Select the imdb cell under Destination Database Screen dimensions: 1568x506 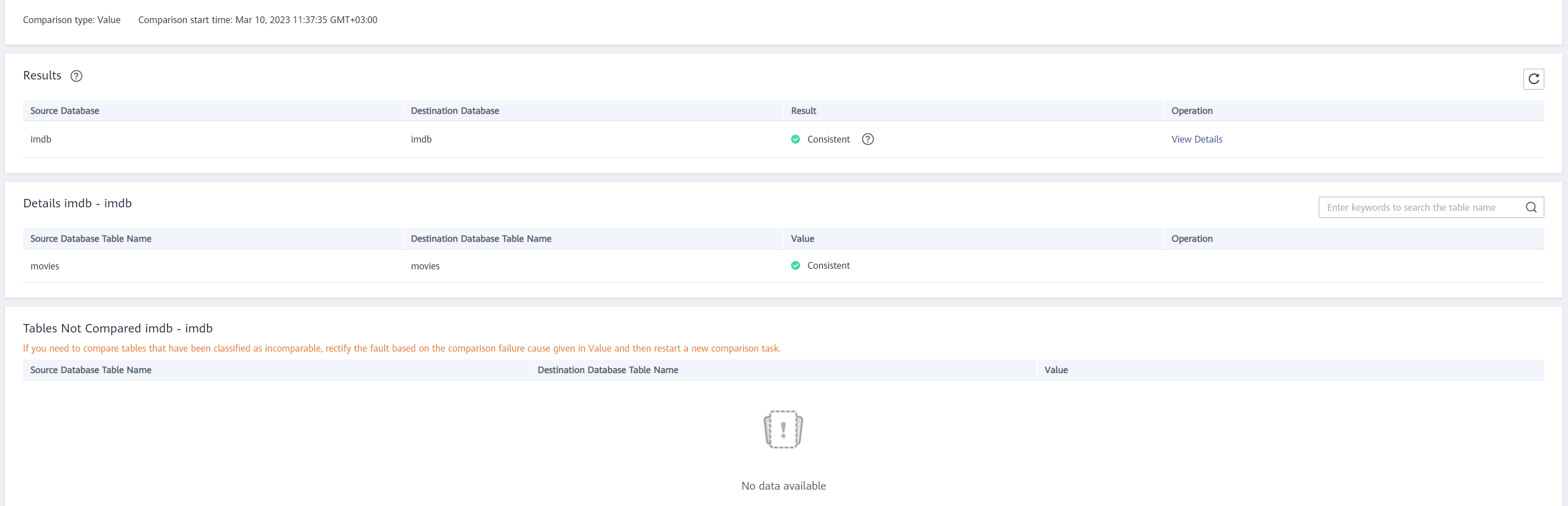point(421,139)
